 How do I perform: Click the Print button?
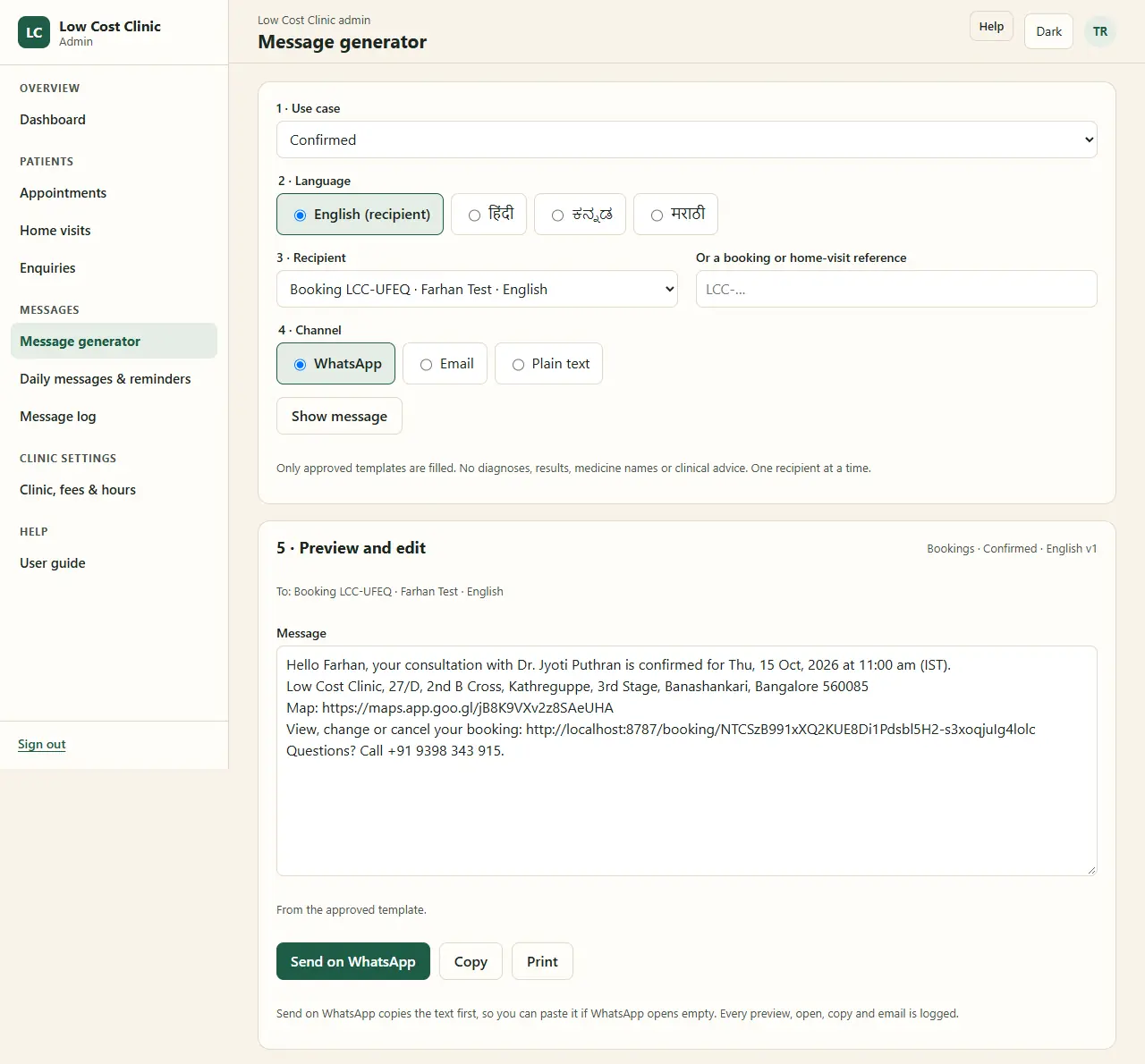(542, 961)
